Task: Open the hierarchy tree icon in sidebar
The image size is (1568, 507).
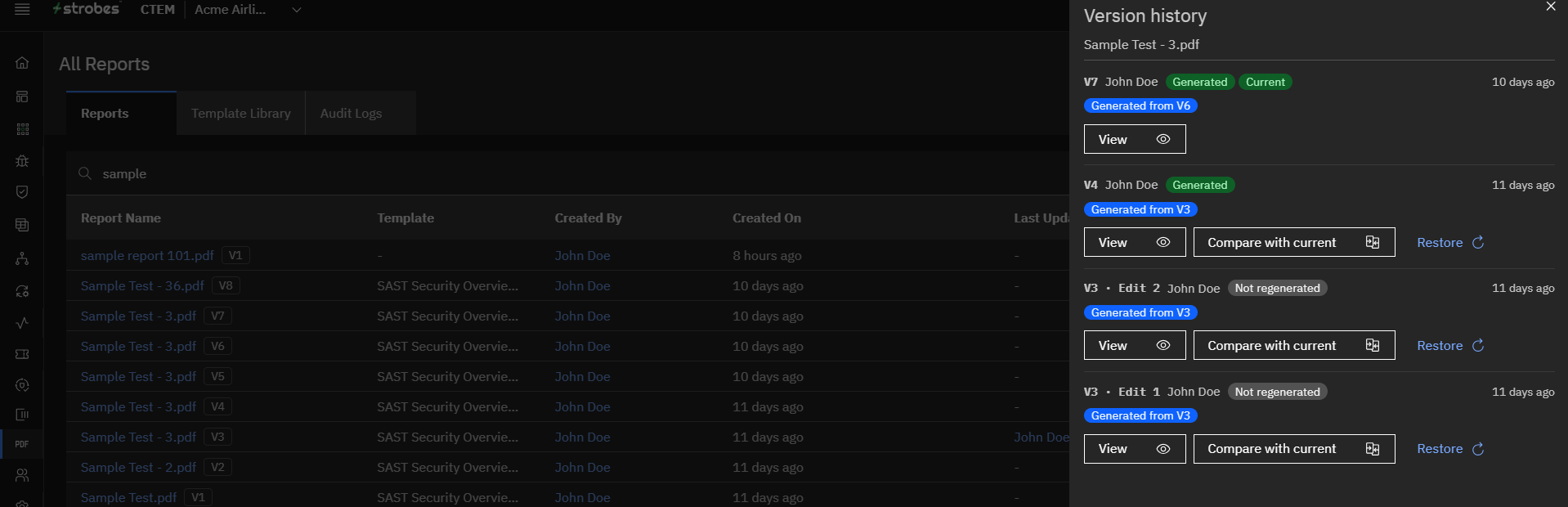Action: tap(22, 258)
